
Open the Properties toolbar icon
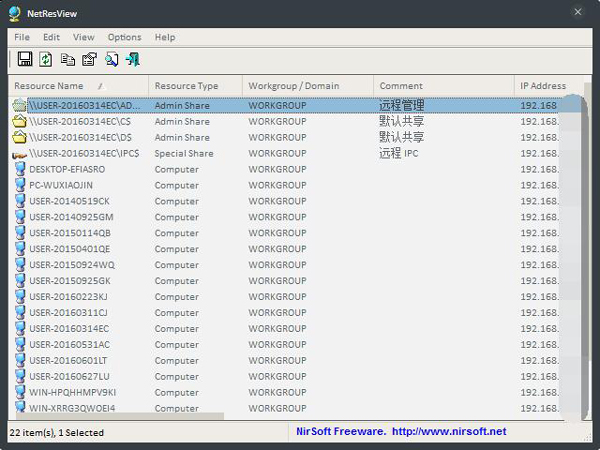(90, 59)
